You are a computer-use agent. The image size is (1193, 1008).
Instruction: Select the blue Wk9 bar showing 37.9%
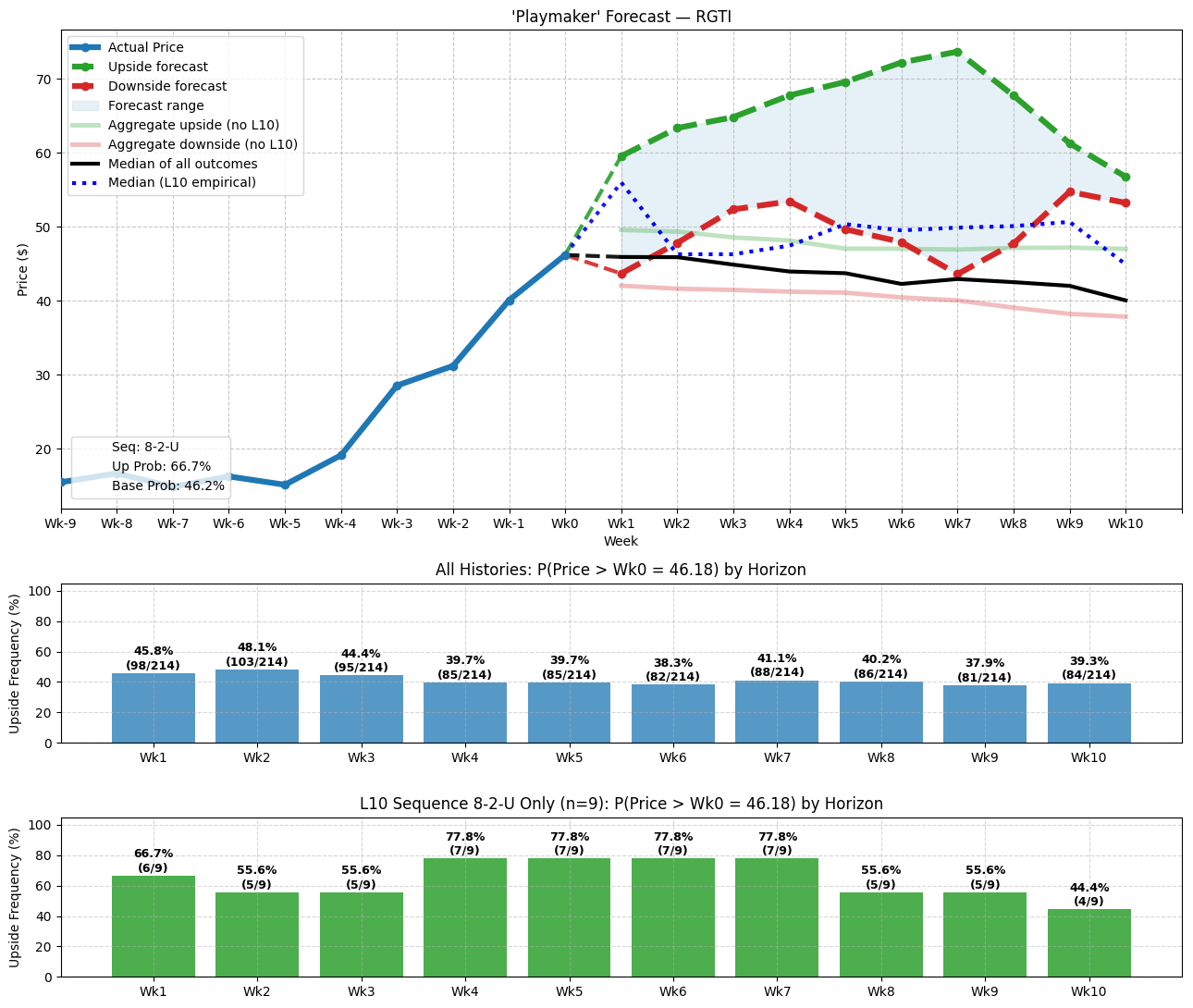point(985,713)
